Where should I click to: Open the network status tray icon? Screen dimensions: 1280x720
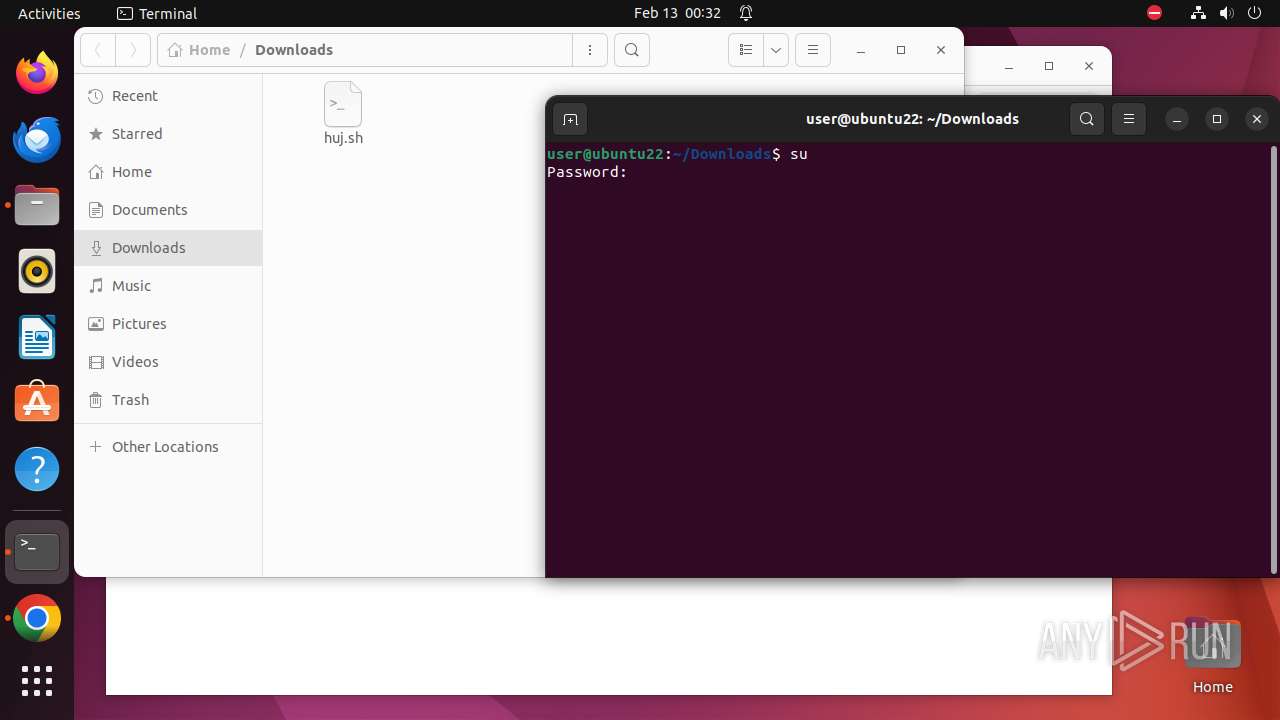pyautogui.click(x=1199, y=14)
